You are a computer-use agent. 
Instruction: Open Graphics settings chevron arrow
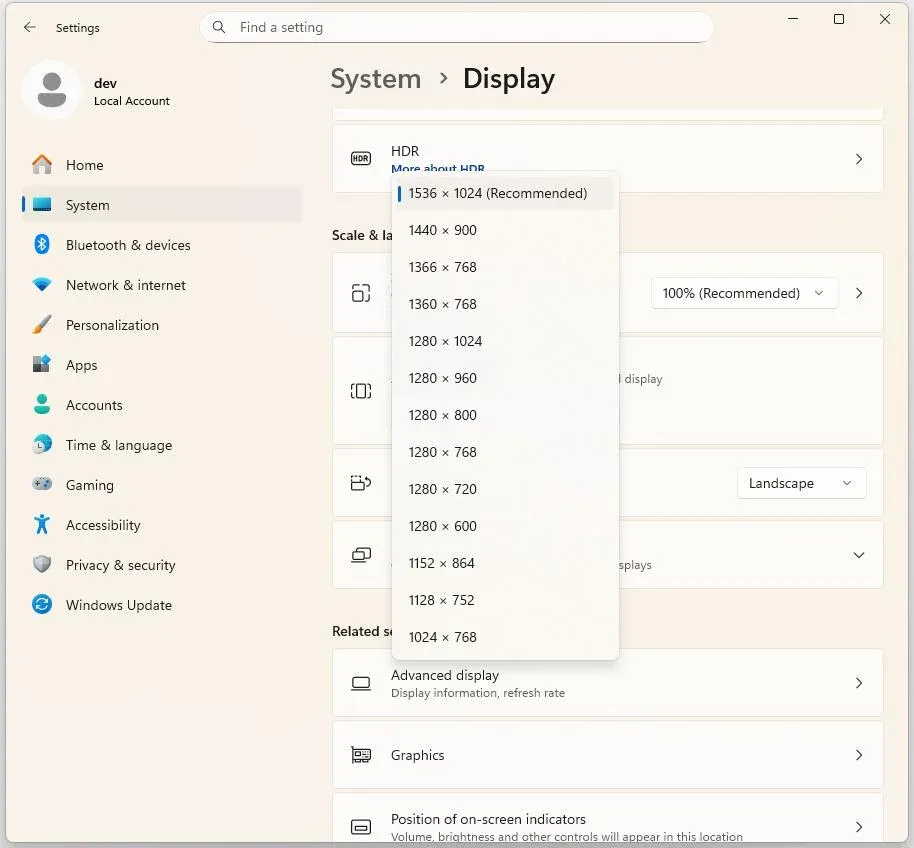point(859,755)
